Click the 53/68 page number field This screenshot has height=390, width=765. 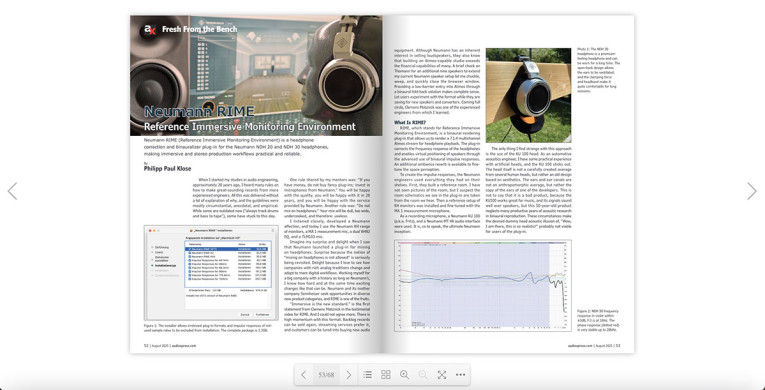(326, 375)
